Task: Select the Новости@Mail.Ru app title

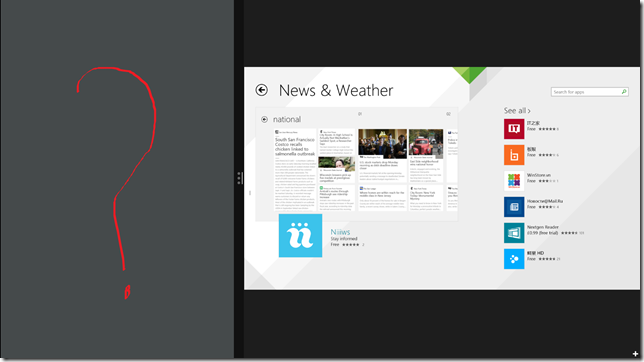Action: click(545, 201)
